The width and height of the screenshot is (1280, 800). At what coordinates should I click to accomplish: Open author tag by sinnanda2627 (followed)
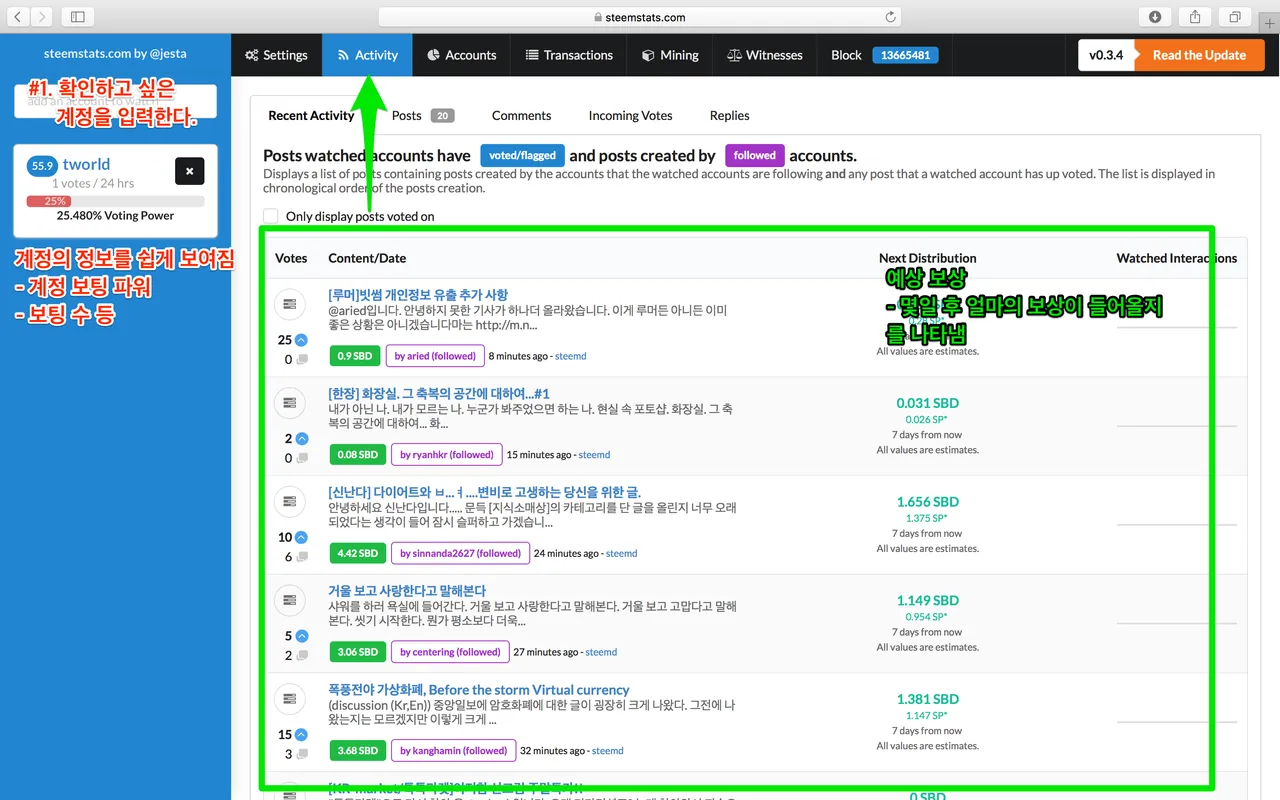[460, 553]
